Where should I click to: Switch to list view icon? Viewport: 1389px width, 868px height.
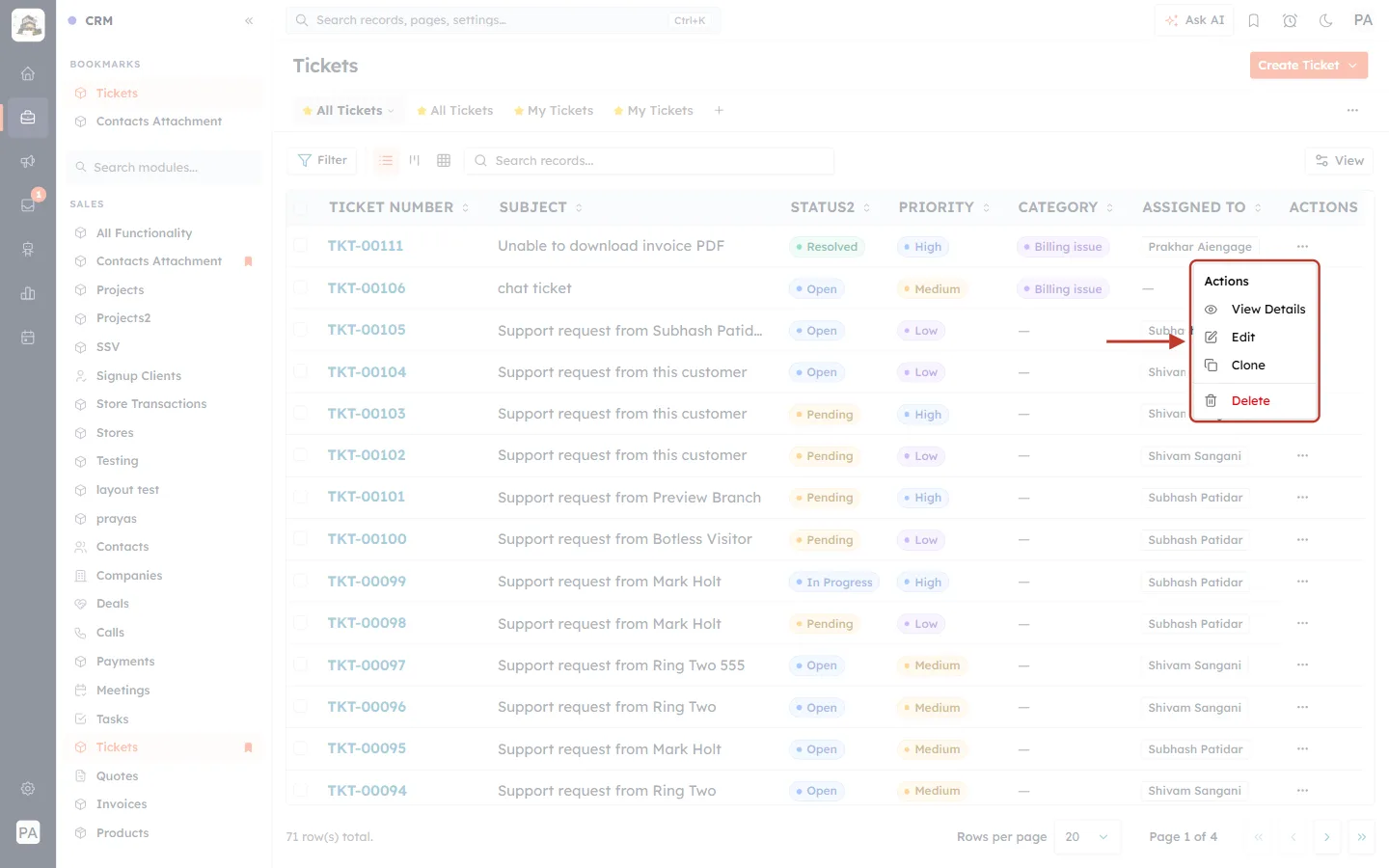(x=386, y=160)
